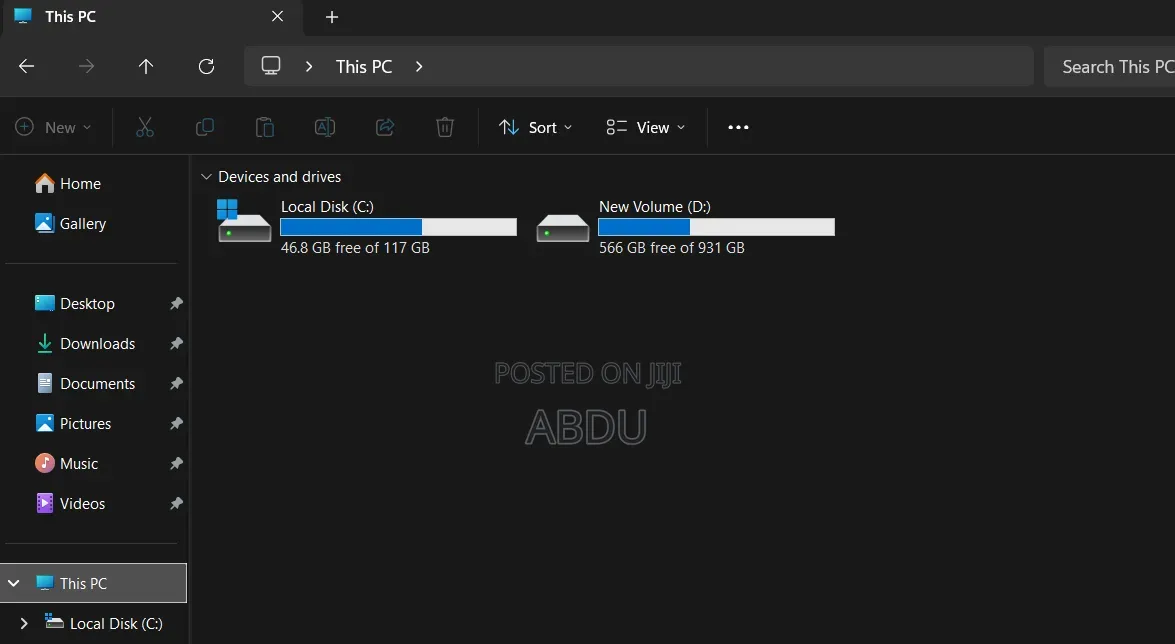Close the This PC tab
This screenshot has height=644, width=1175.
(x=277, y=16)
